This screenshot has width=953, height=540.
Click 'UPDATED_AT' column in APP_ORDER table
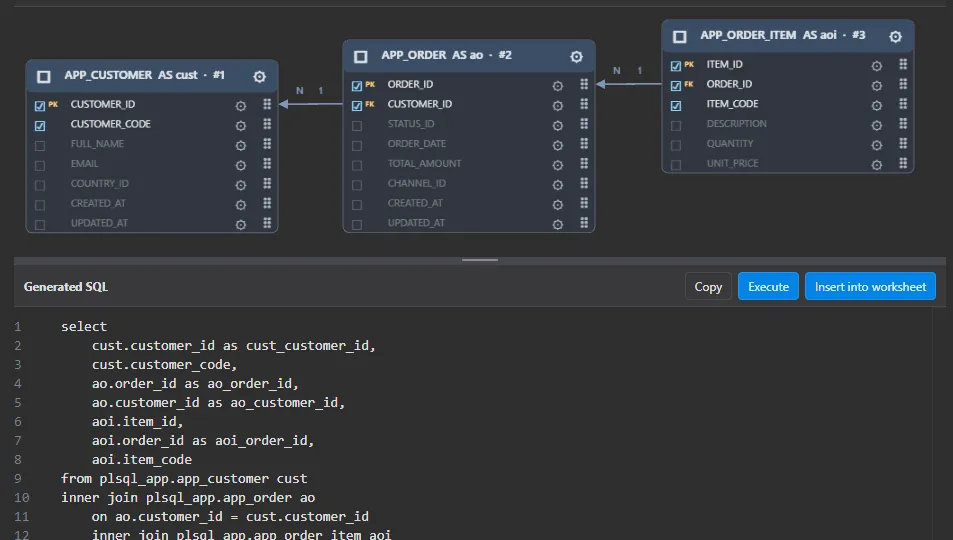pos(416,223)
